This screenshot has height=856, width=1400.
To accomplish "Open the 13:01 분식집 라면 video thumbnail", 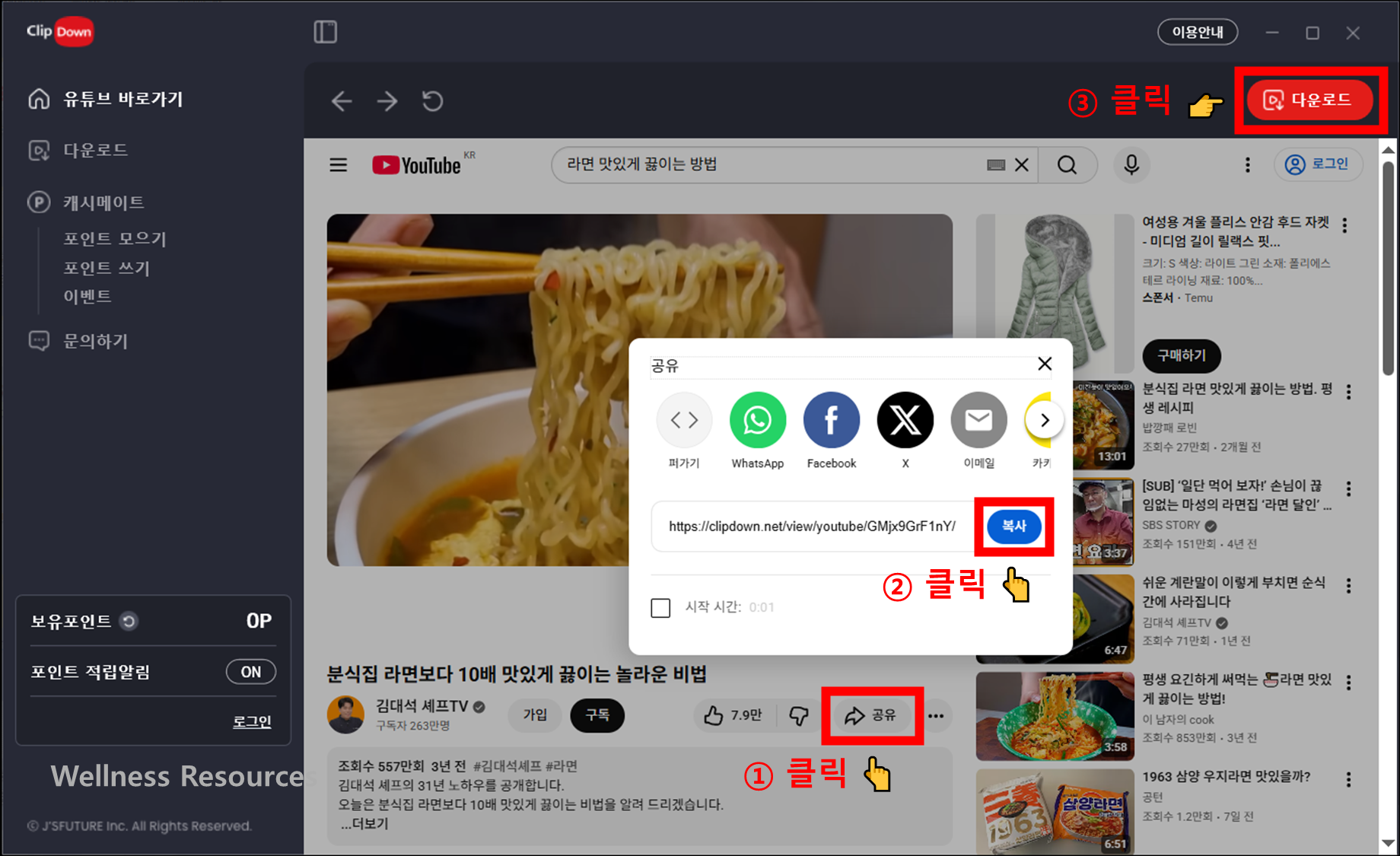I will tap(1103, 425).
